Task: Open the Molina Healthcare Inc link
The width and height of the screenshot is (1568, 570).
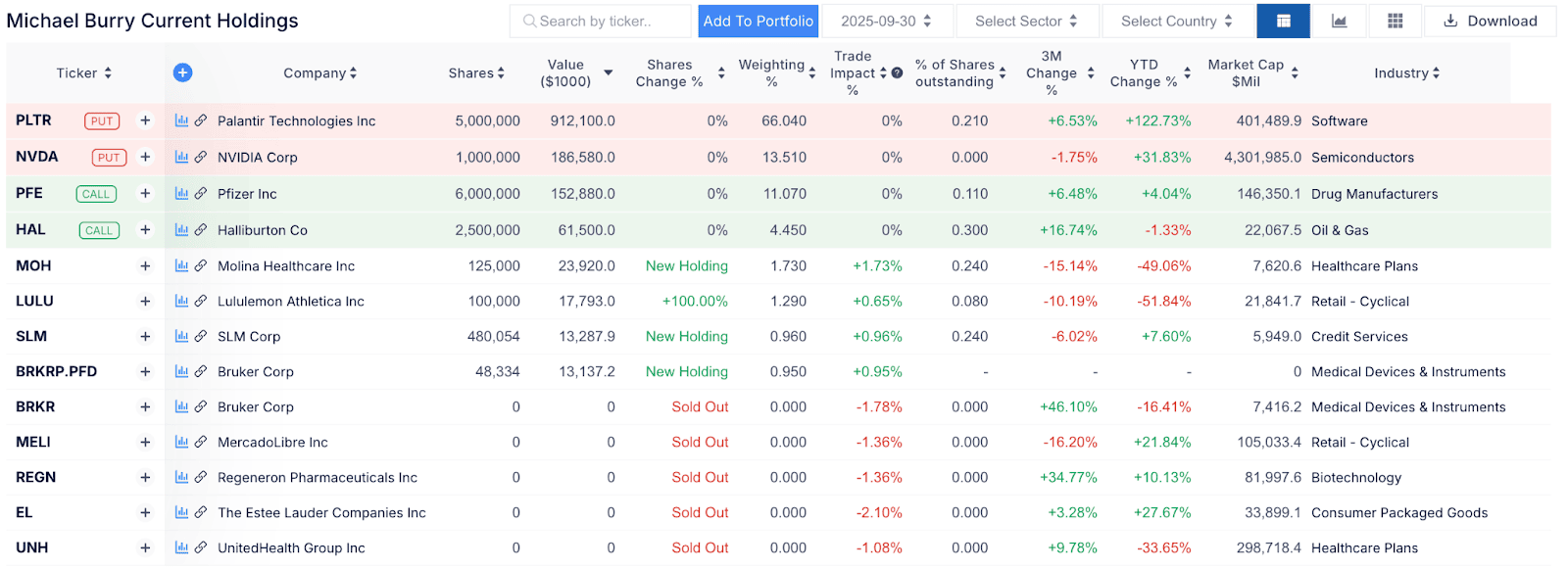Action: (x=286, y=266)
